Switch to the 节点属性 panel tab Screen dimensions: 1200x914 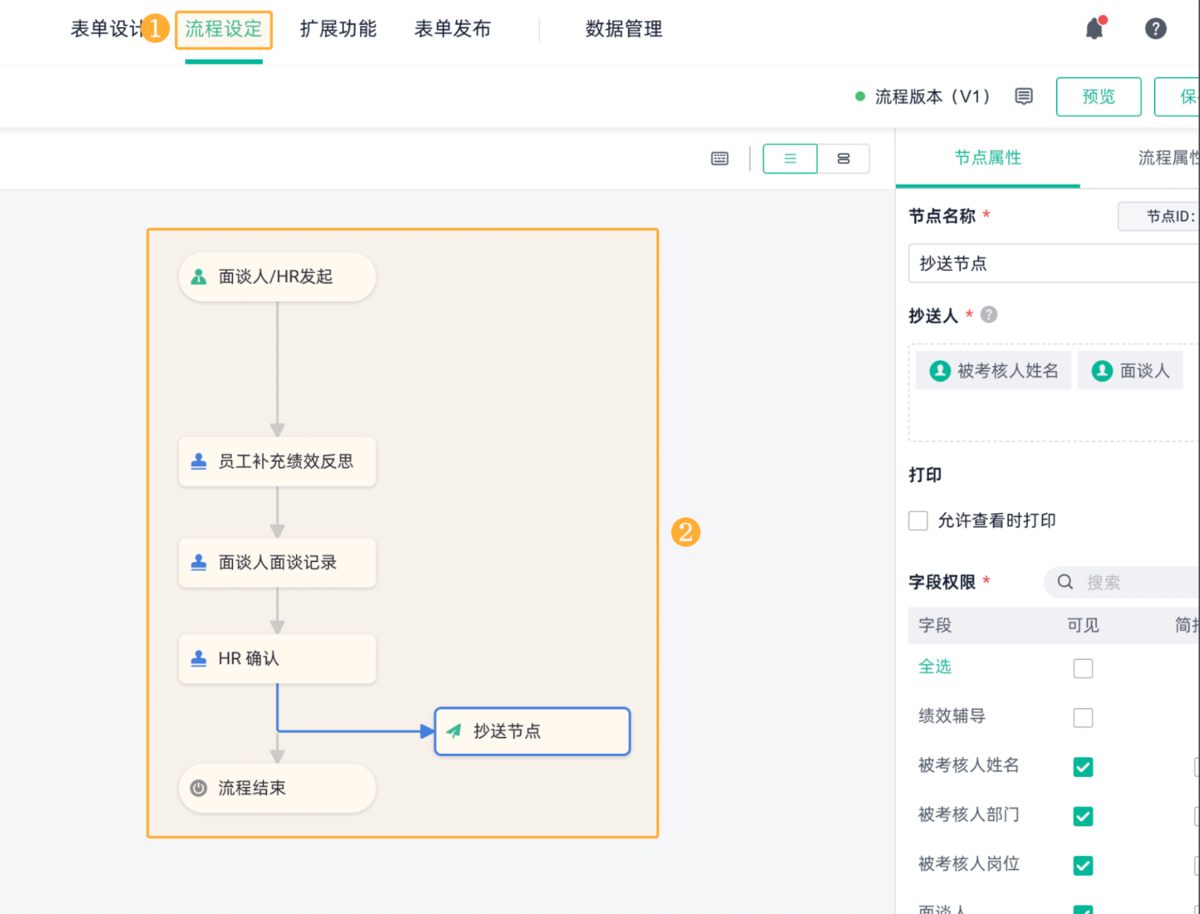[987, 158]
